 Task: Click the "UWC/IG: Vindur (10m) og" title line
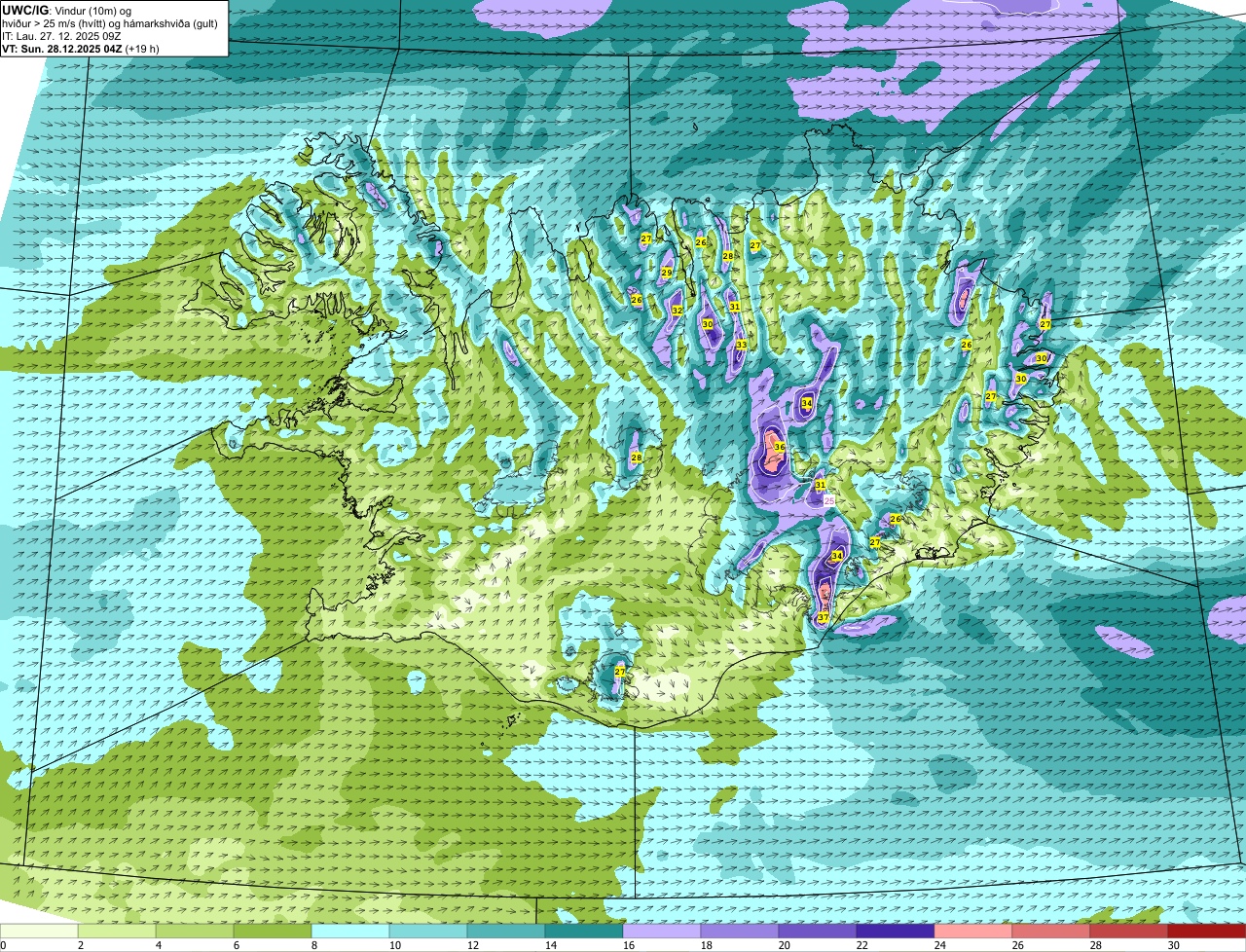click(x=67, y=10)
